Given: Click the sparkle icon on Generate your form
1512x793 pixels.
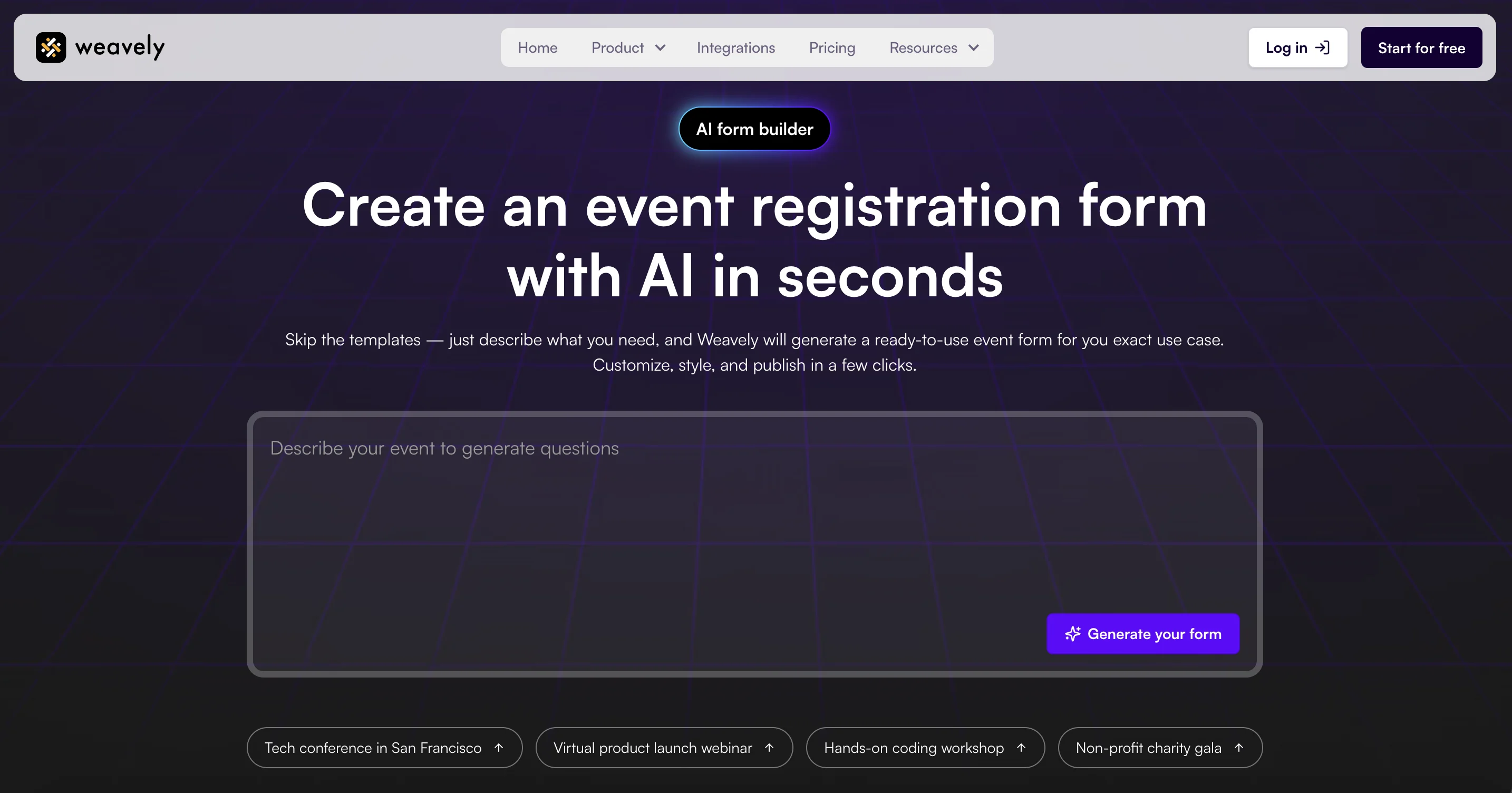Looking at the screenshot, I should click(1072, 634).
